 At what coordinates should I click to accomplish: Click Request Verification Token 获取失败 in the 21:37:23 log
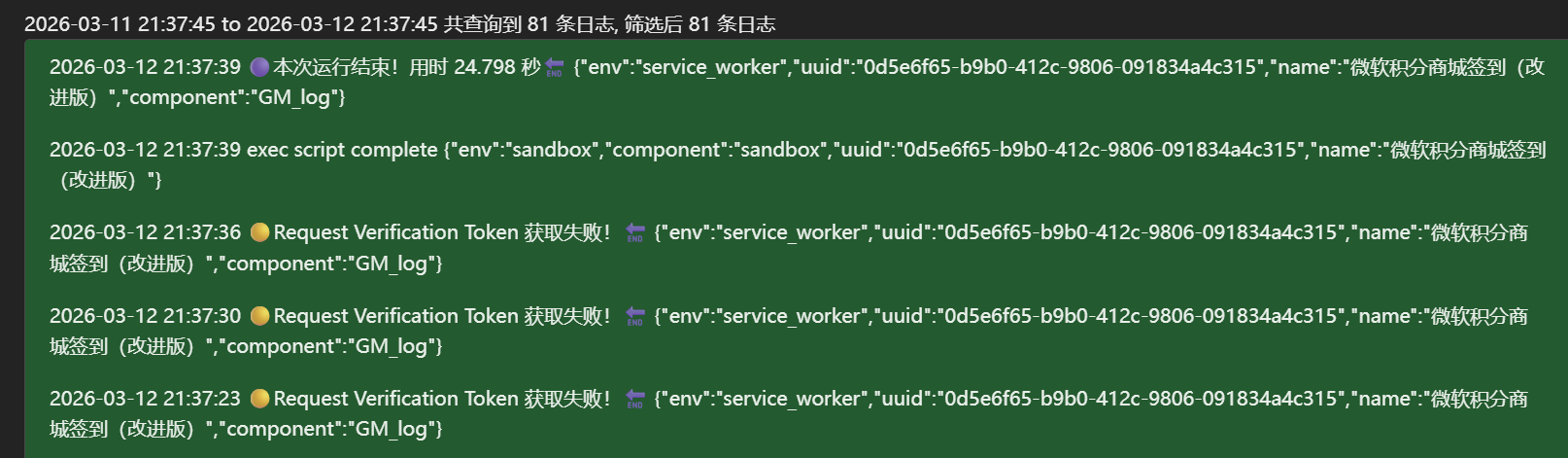(442, 399)
